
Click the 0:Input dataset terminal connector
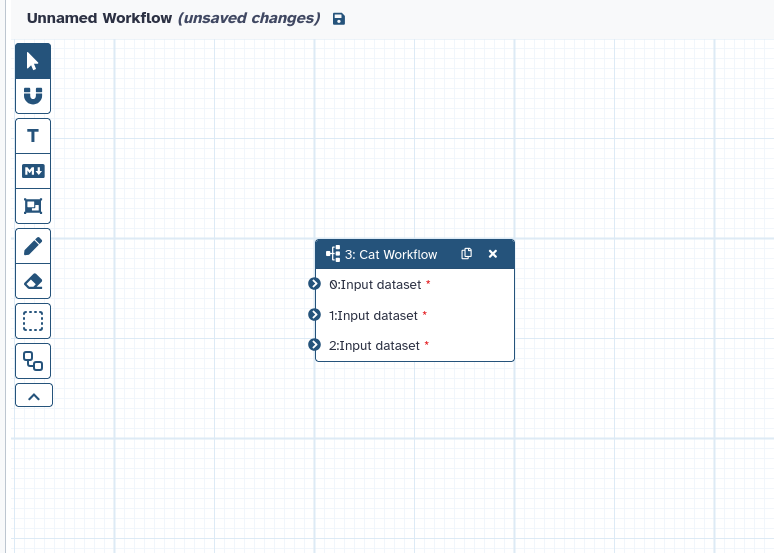coord(315,284)
